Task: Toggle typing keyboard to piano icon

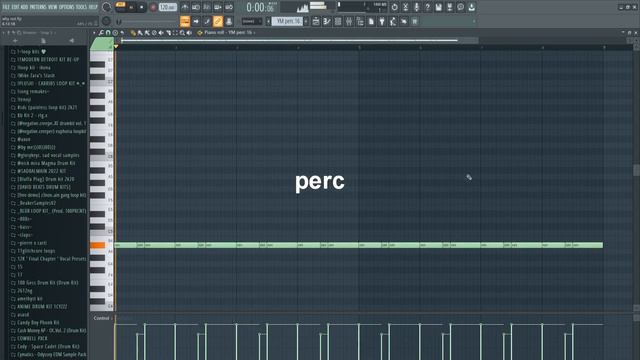Action: pos(185,21)
